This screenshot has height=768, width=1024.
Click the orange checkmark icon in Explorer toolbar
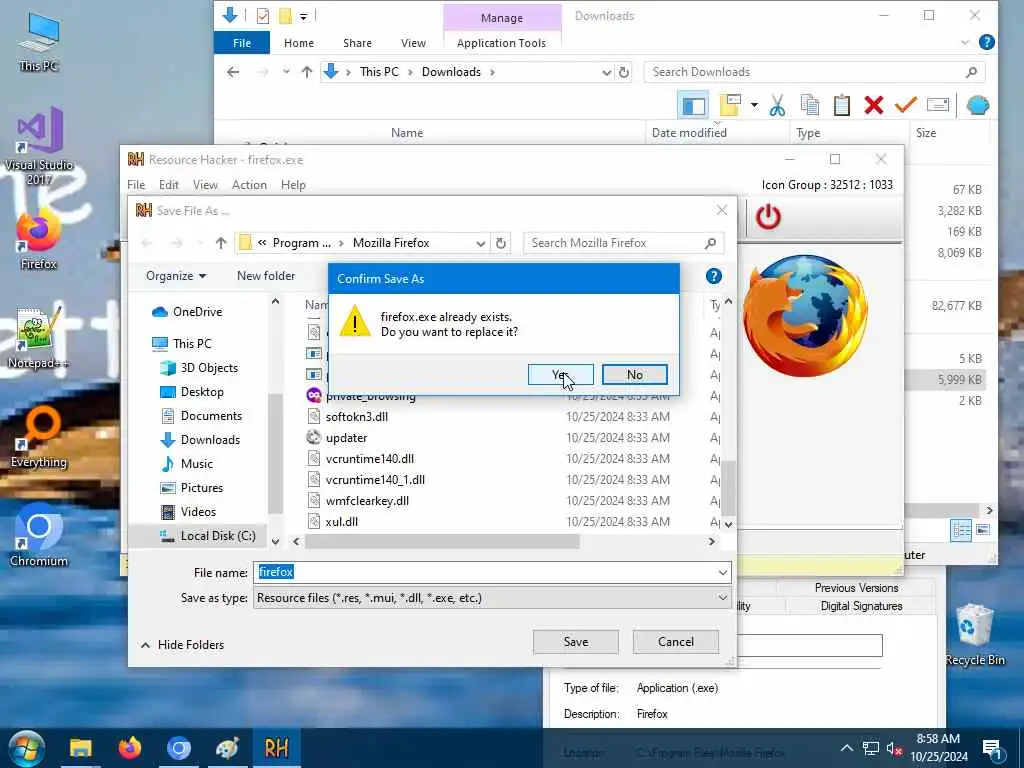click(905, 105)
